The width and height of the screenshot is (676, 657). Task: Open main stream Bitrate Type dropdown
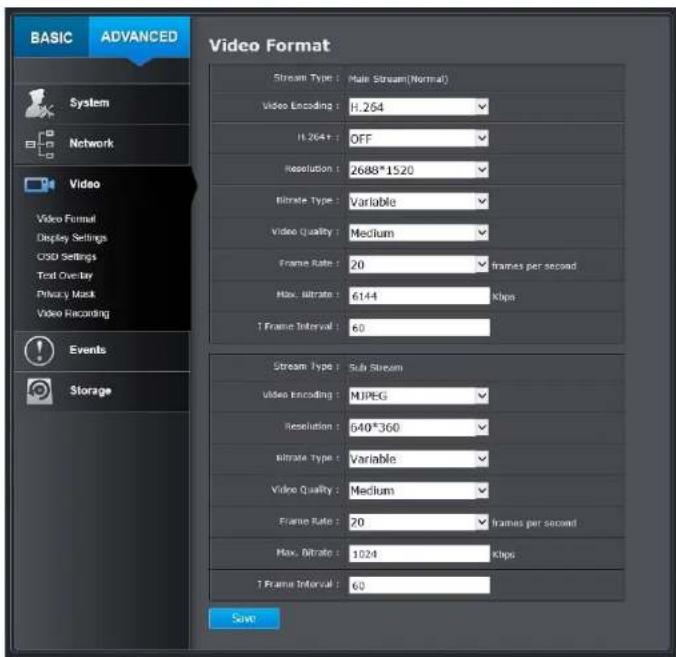tap(418, 201)
